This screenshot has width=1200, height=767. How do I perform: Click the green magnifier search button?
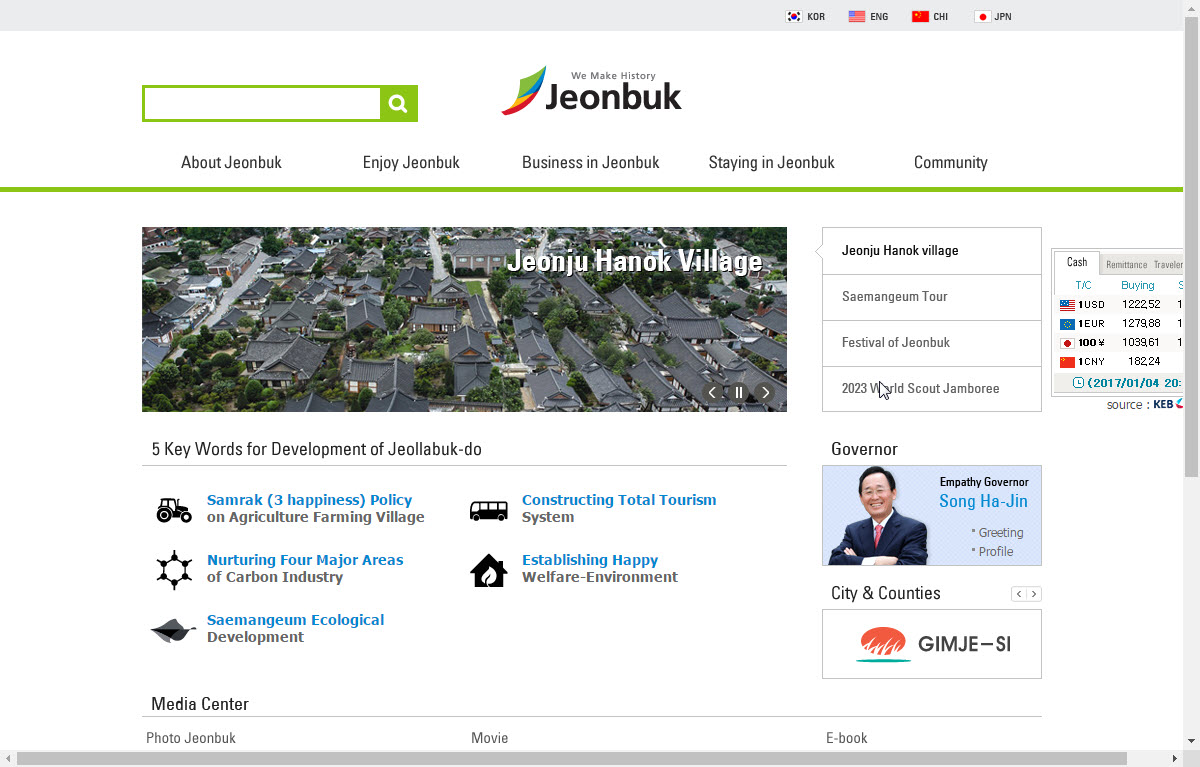point(398,104)
